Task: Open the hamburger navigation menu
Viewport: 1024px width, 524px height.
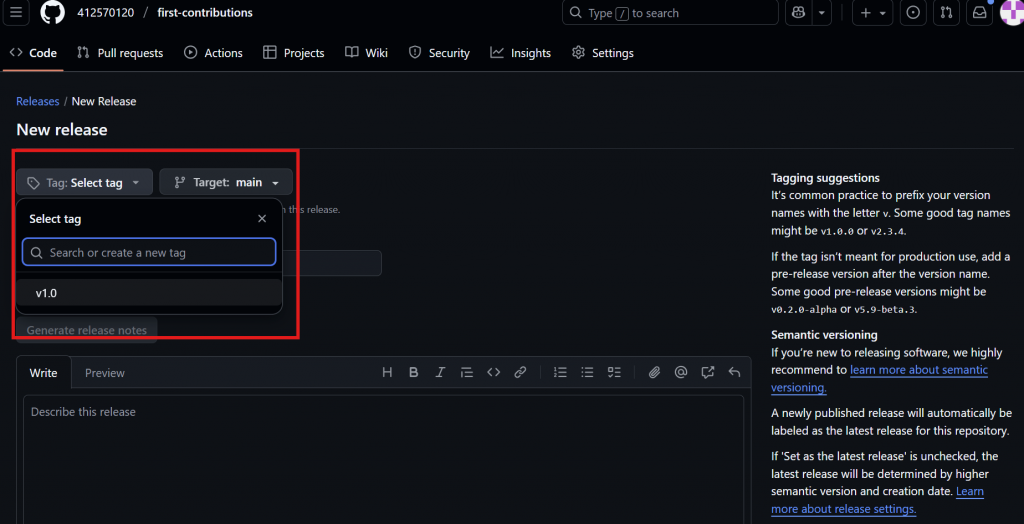Action: pyautogui.click(x=16, y=12)
